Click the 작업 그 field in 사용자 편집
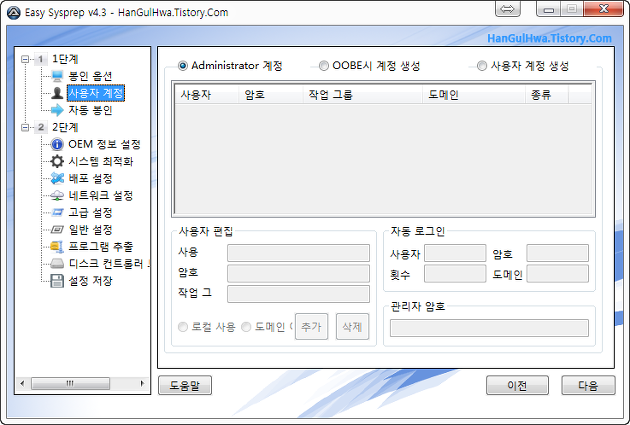Image resolution: width=630 pixels, height=425 pixels. [298, 294]
